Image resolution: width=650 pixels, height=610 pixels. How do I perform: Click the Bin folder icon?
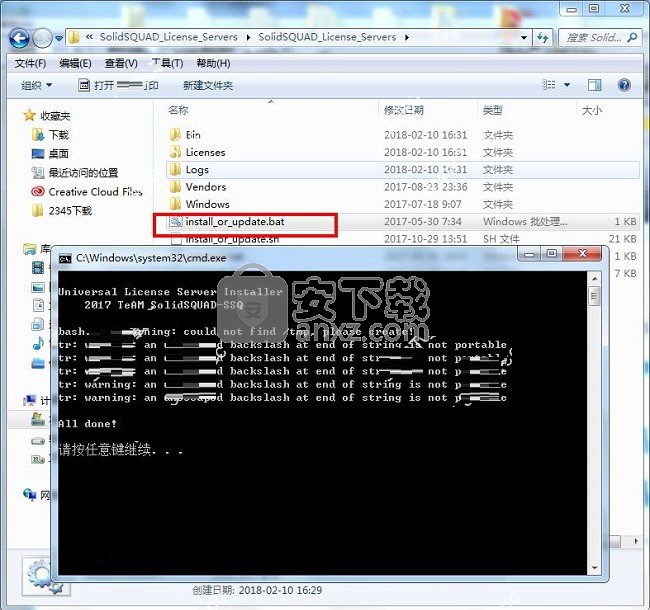[x=175, y=135]
